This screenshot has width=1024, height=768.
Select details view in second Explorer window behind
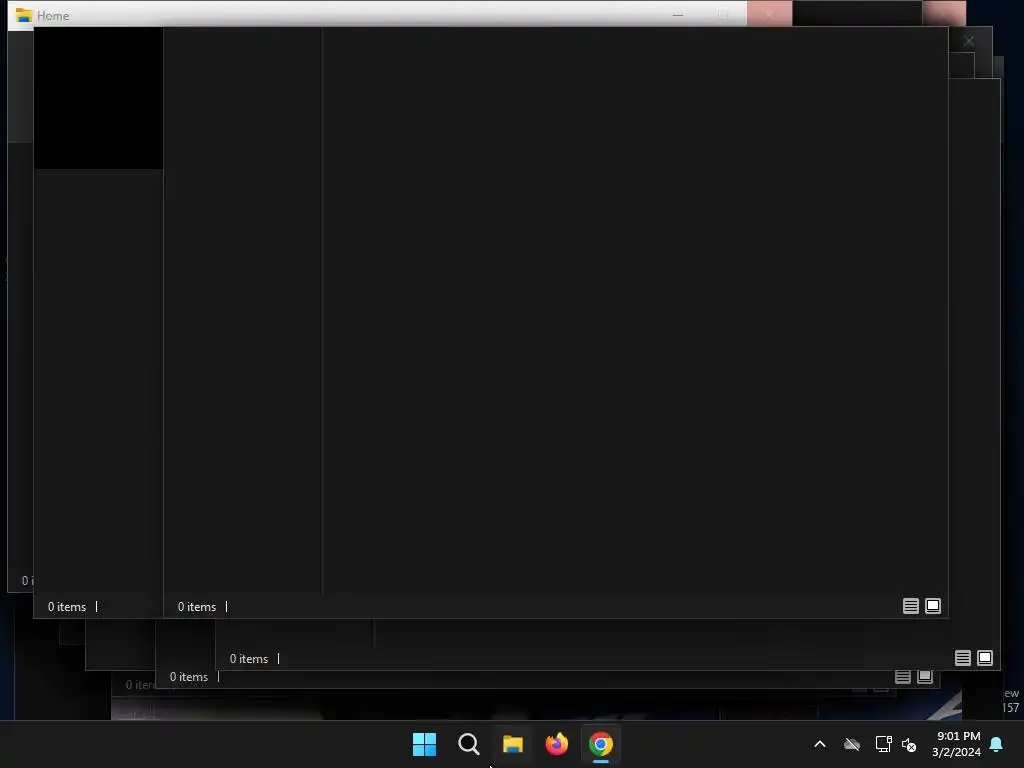tap(963, 658)
